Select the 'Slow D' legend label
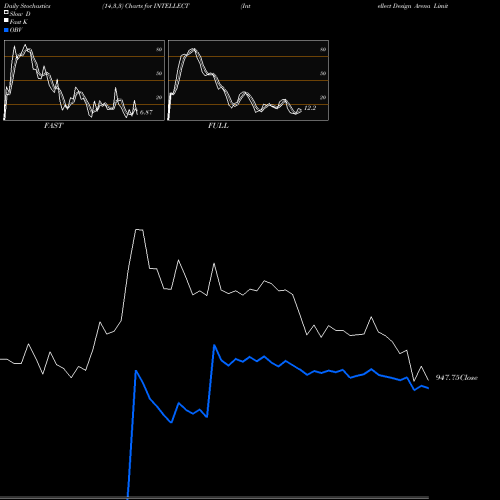The height and width of the screenshot is (500, 500). [20, 14]
